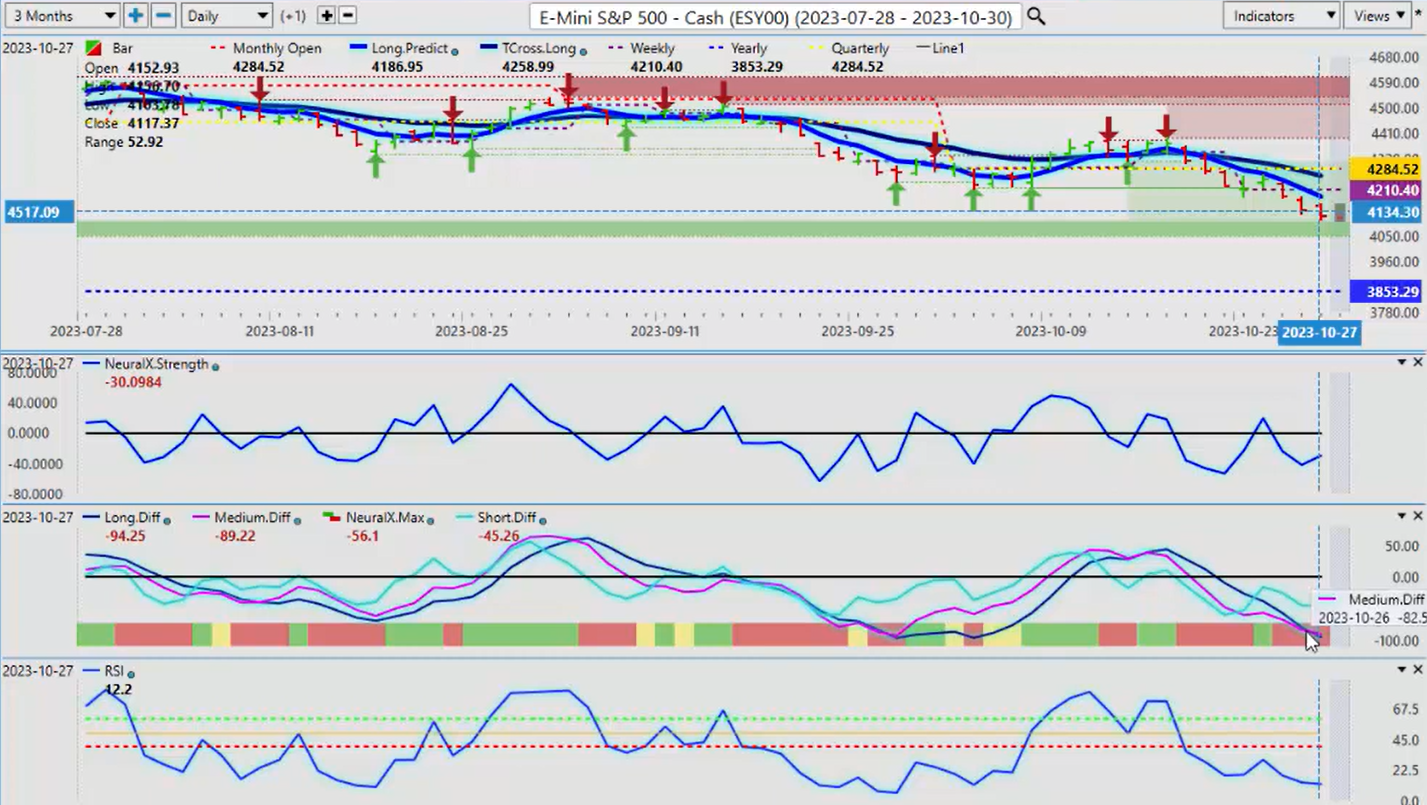Click the black minus button beside (+1)

click(x=347, y=16)
